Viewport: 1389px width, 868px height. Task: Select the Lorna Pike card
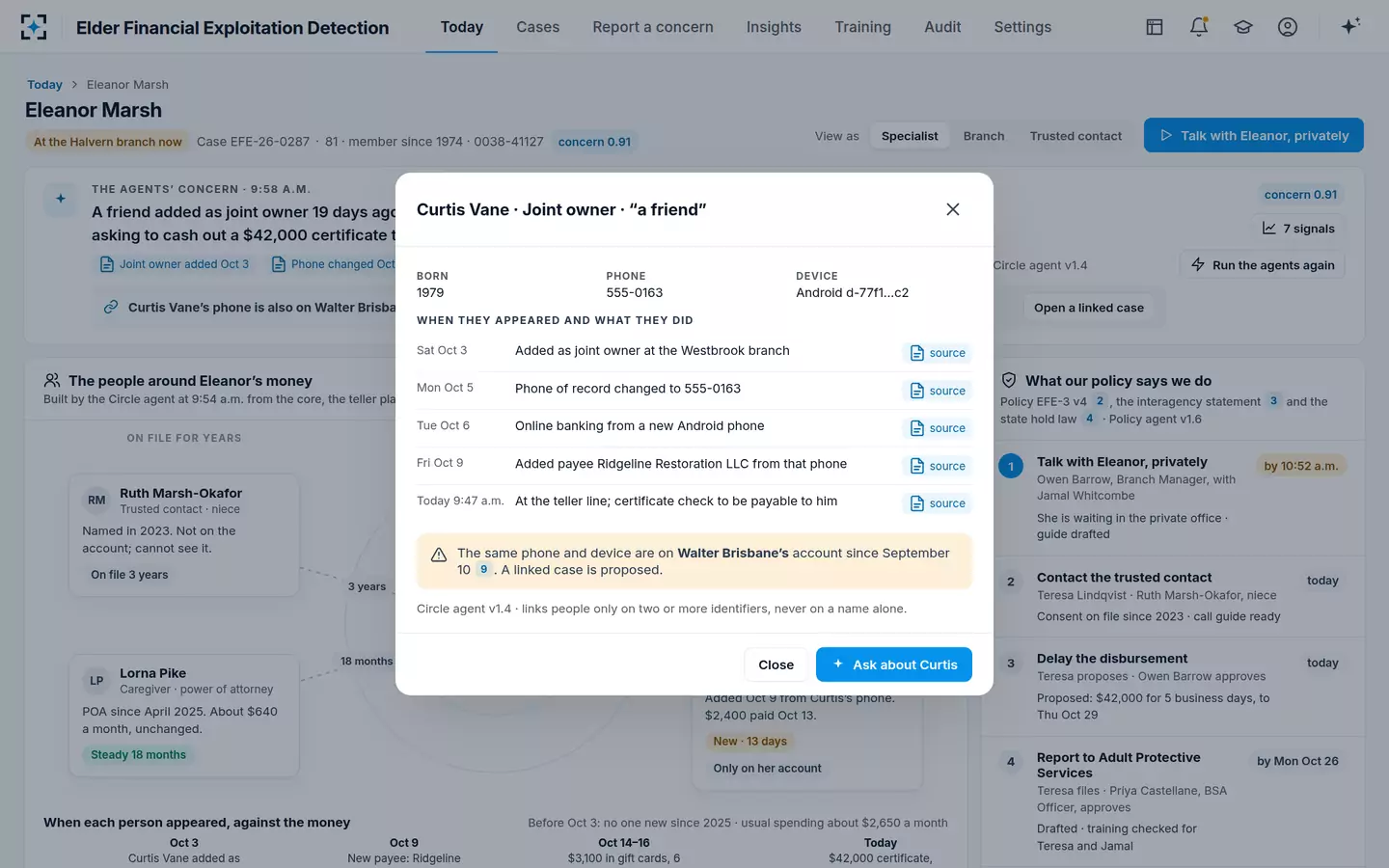pyautogui.click(x=184, y=715)
